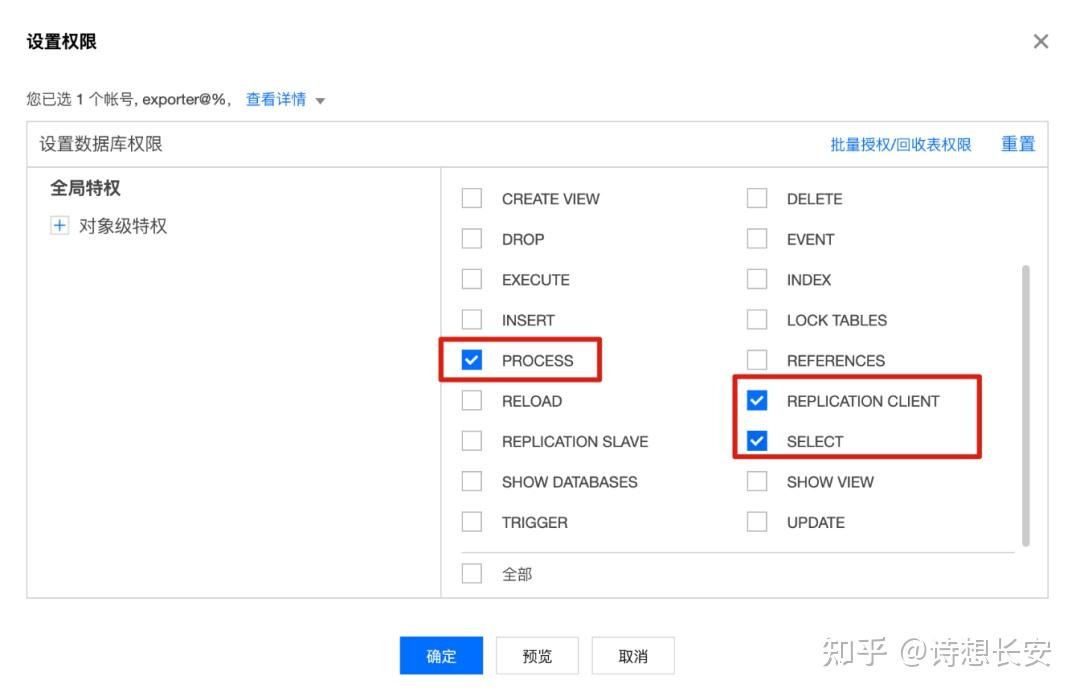Check the 全部 select-all checkbox
The image size is (1080, 696).
pos(472,573)
